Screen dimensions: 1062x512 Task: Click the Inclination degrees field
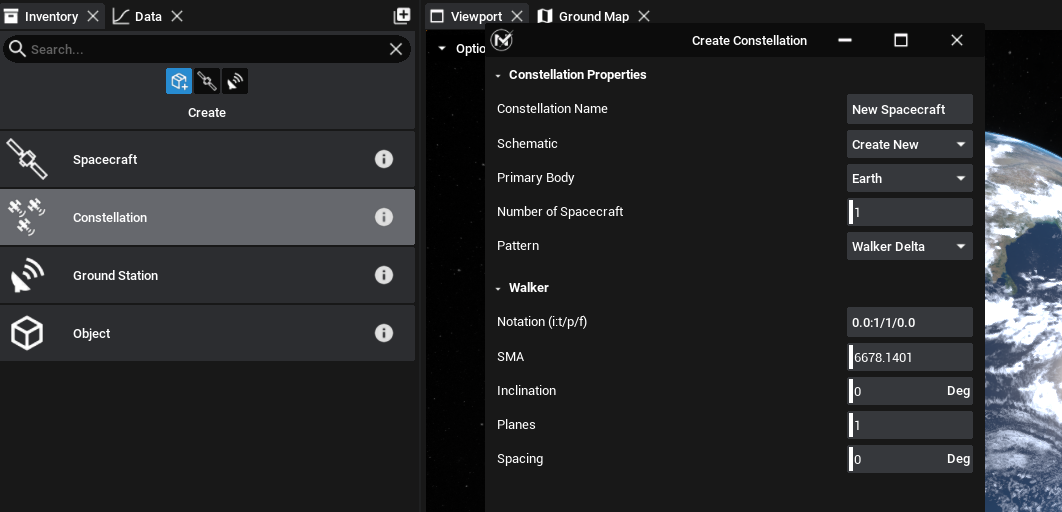tap(910, 391)
